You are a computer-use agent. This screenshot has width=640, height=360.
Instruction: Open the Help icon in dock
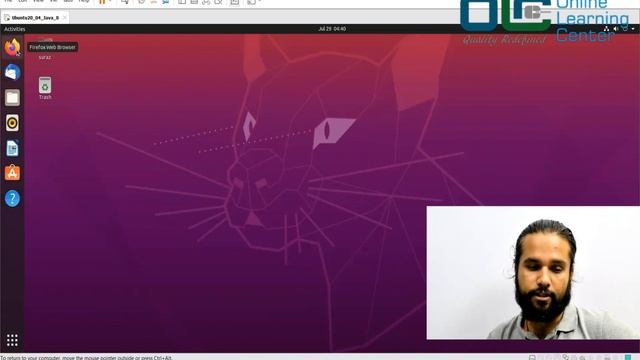click(12, 199)
